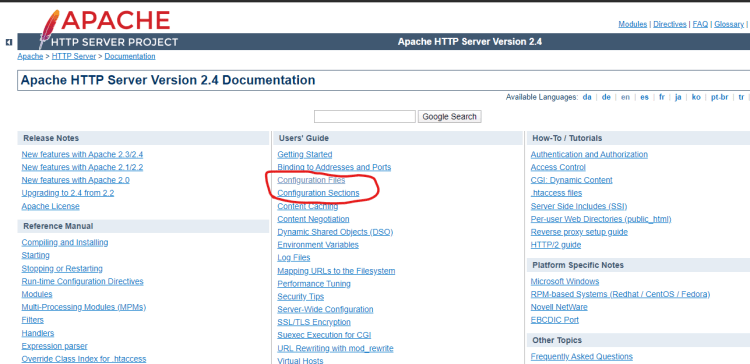Open Reverse proxy setup guide
The image size is (750, 364).
[x=579, y=232]
